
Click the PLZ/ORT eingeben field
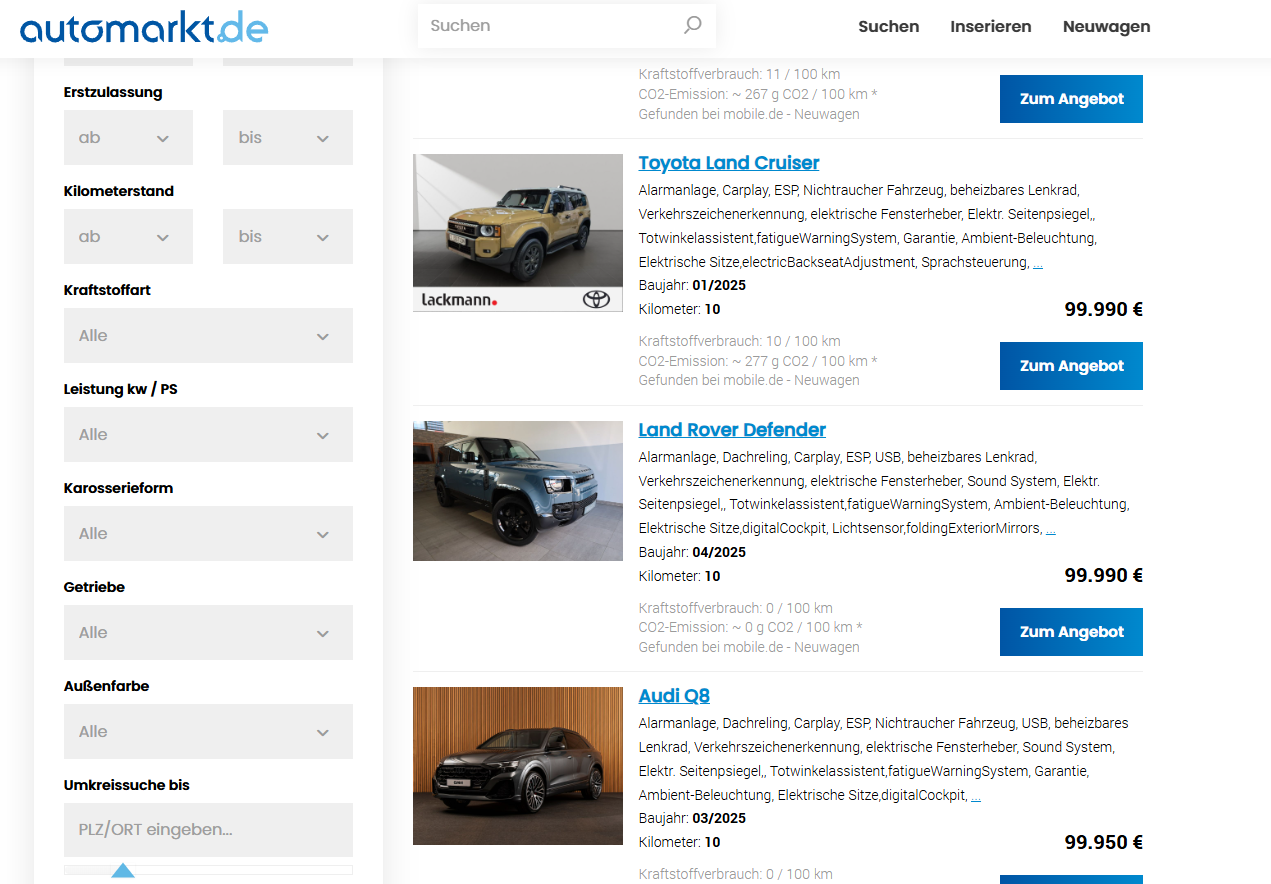coord(208,830)
